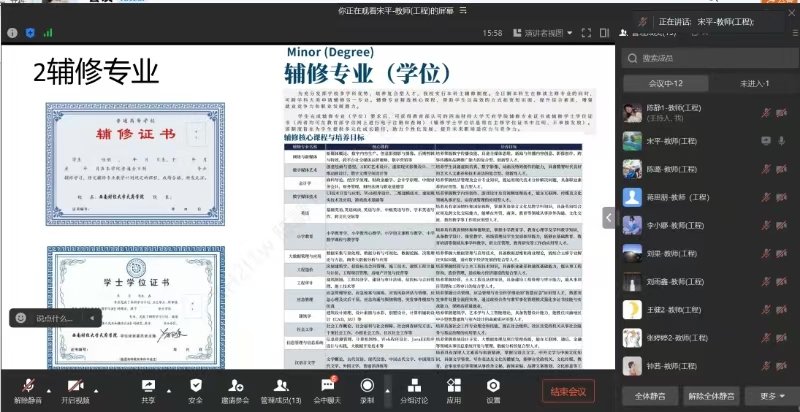Image resolution: width=800 pixels, height=412 pixels.
Task: Open the 应用 apps icon
Action: (x=454, y=385)
